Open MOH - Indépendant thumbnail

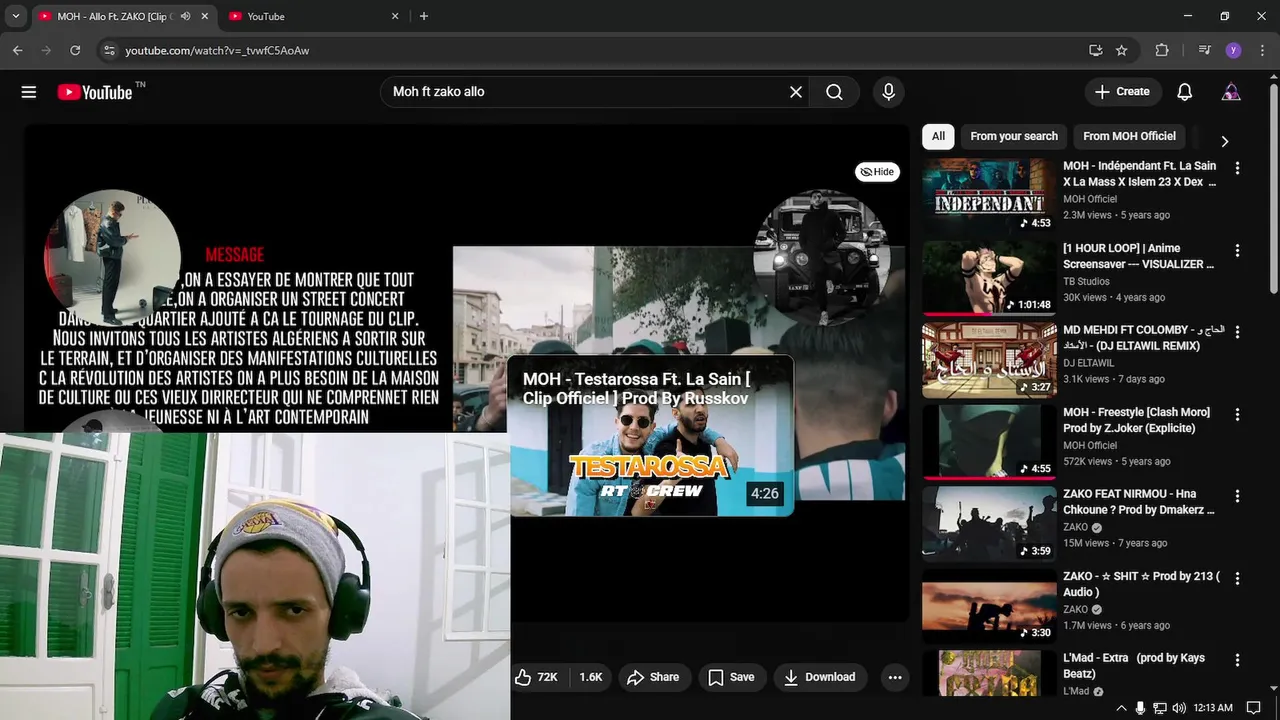click(x=989, y=196)
